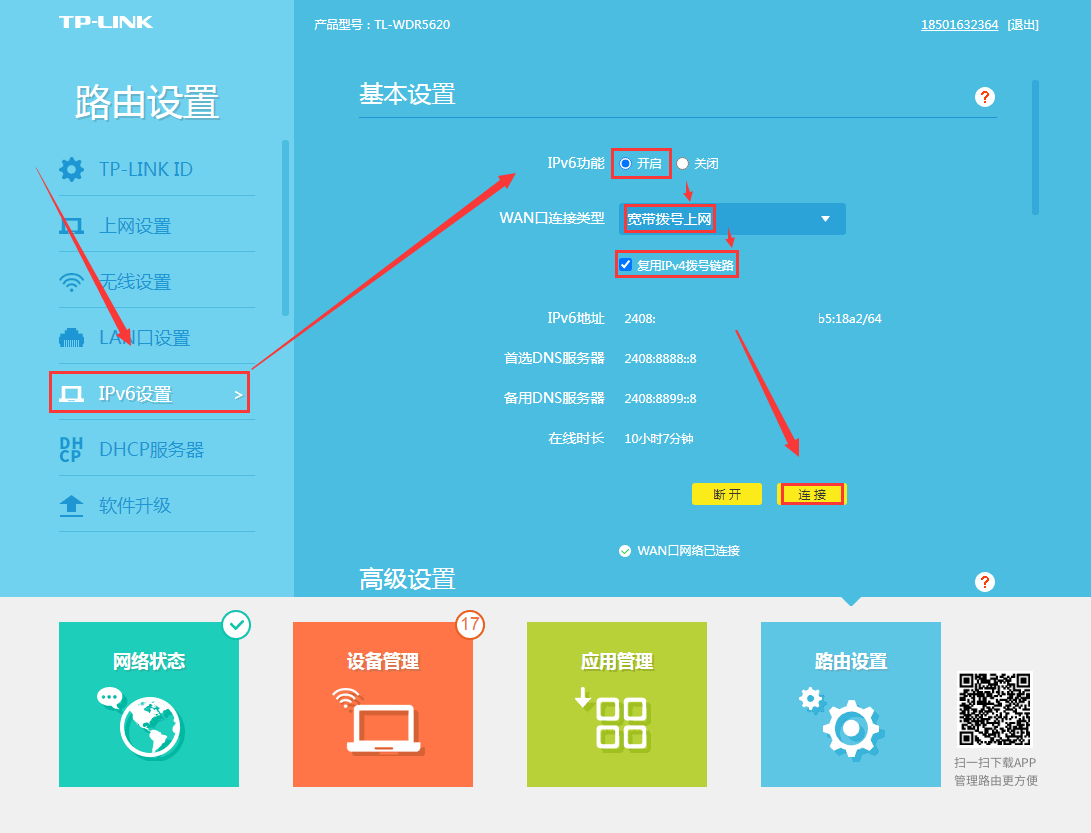Click the TP-LINK ID gear icon

point(71,169)
